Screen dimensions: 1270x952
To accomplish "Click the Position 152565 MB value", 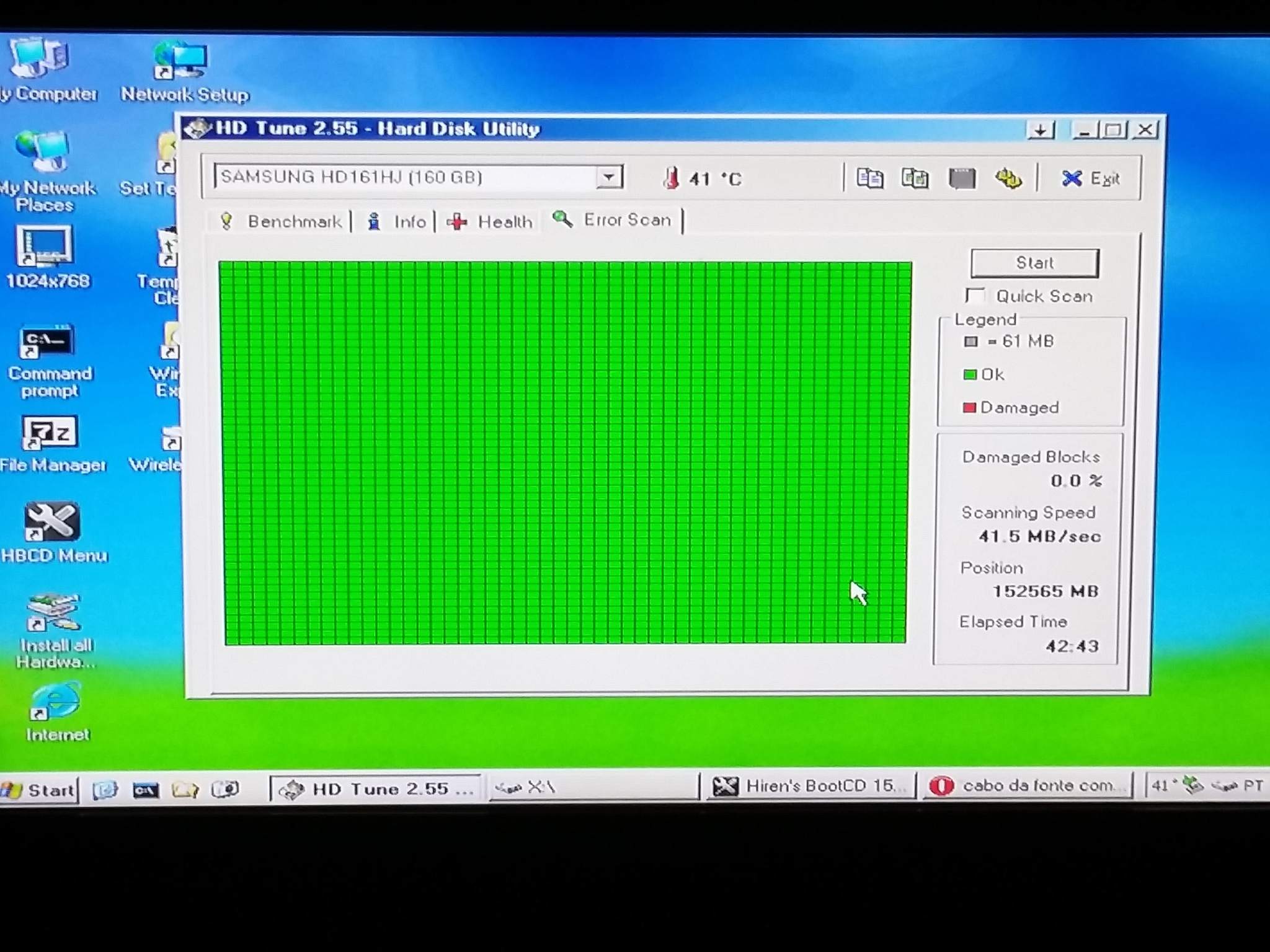I will (x=1045, y=591).
